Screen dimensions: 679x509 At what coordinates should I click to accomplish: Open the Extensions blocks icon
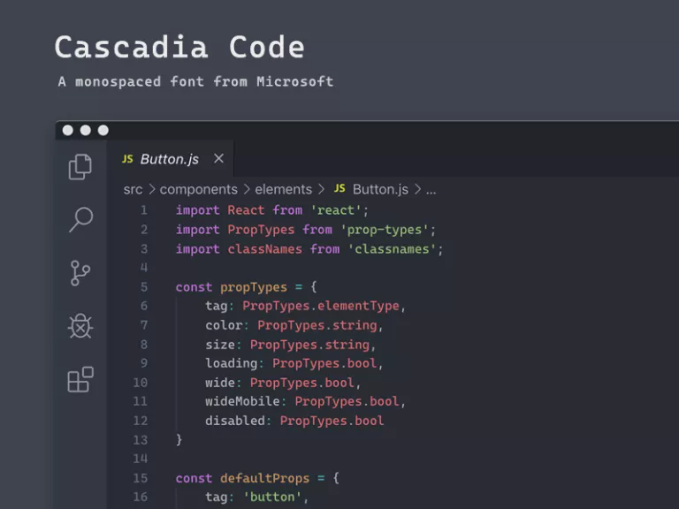pos(81,379)
